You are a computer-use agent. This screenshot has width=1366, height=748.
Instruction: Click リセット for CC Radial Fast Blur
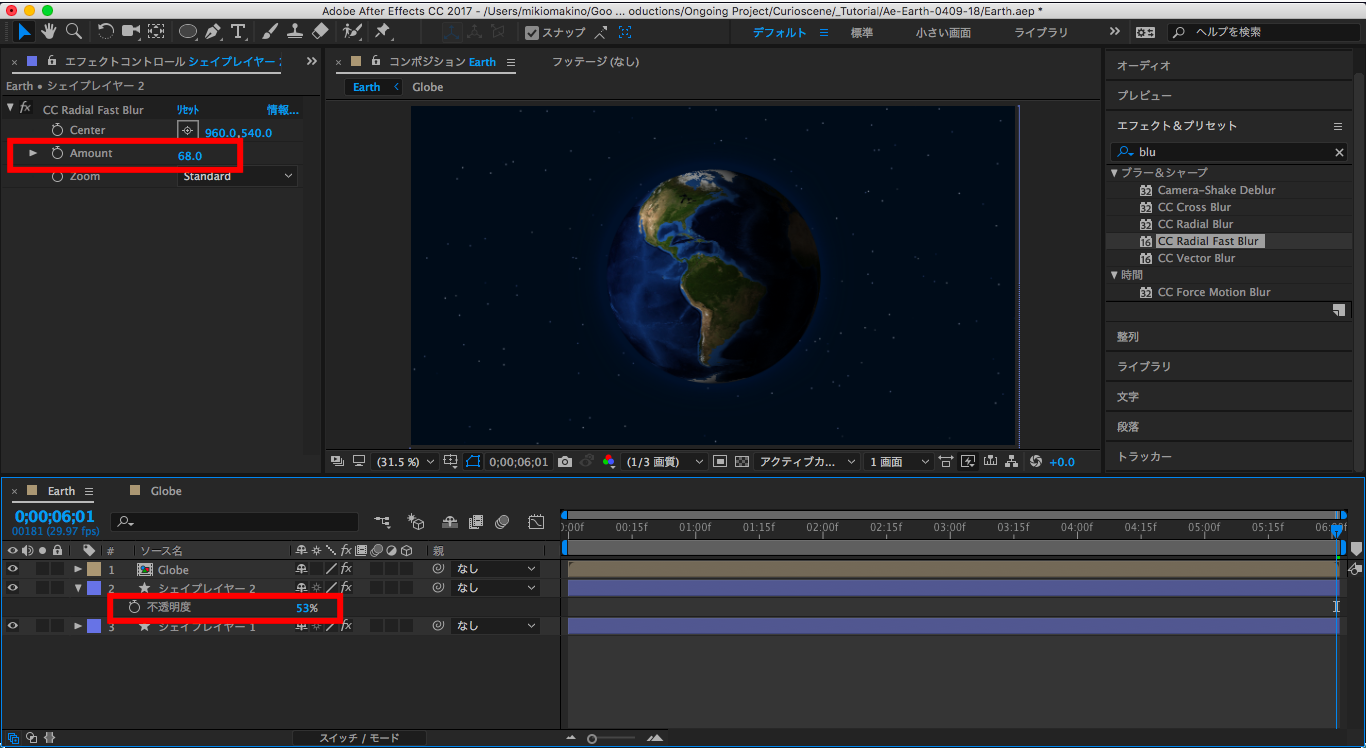188,110
